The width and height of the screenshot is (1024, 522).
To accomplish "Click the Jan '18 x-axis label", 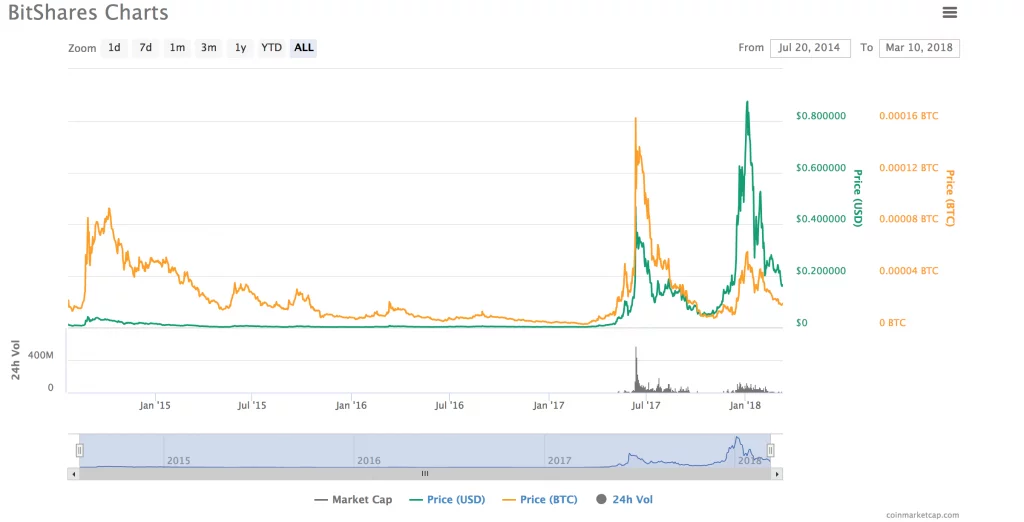I will pyautogui.click(x=745, y=406).
